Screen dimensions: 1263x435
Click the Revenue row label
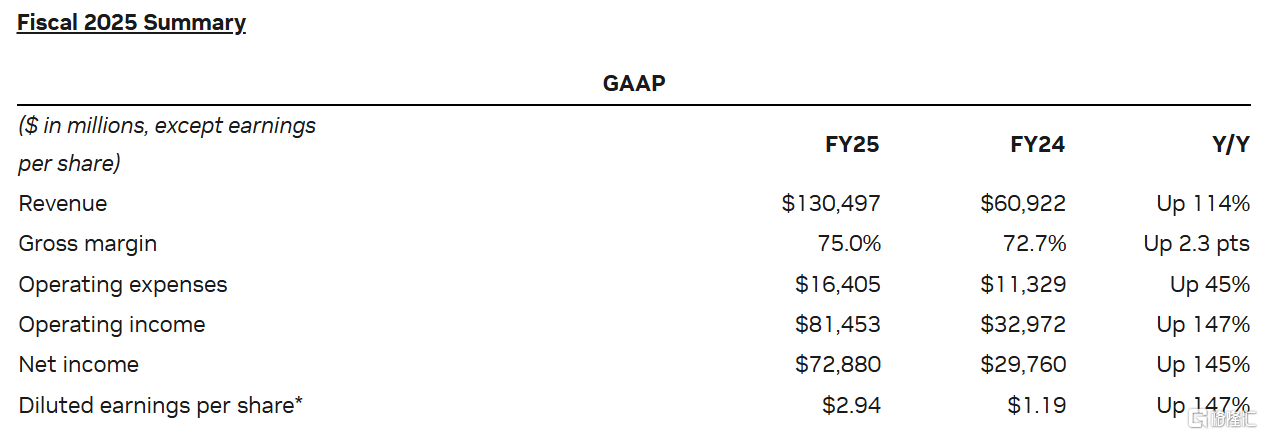coord(63,204)
